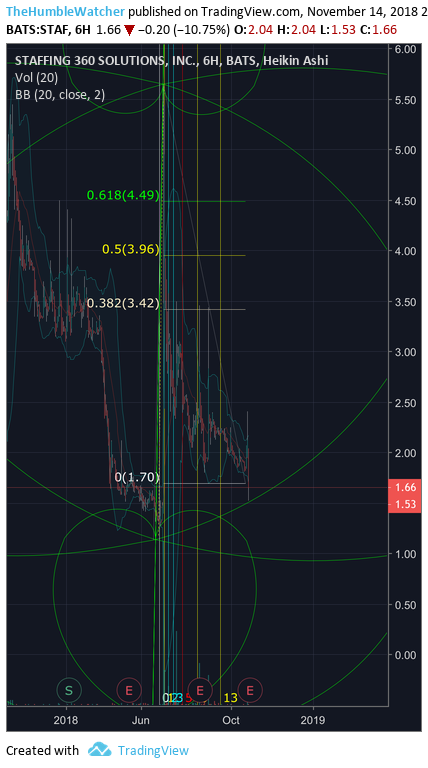Open the TradingView link beside Created with
The height and width of the screenshot is (768, 428).
click(x=153, y=750)
